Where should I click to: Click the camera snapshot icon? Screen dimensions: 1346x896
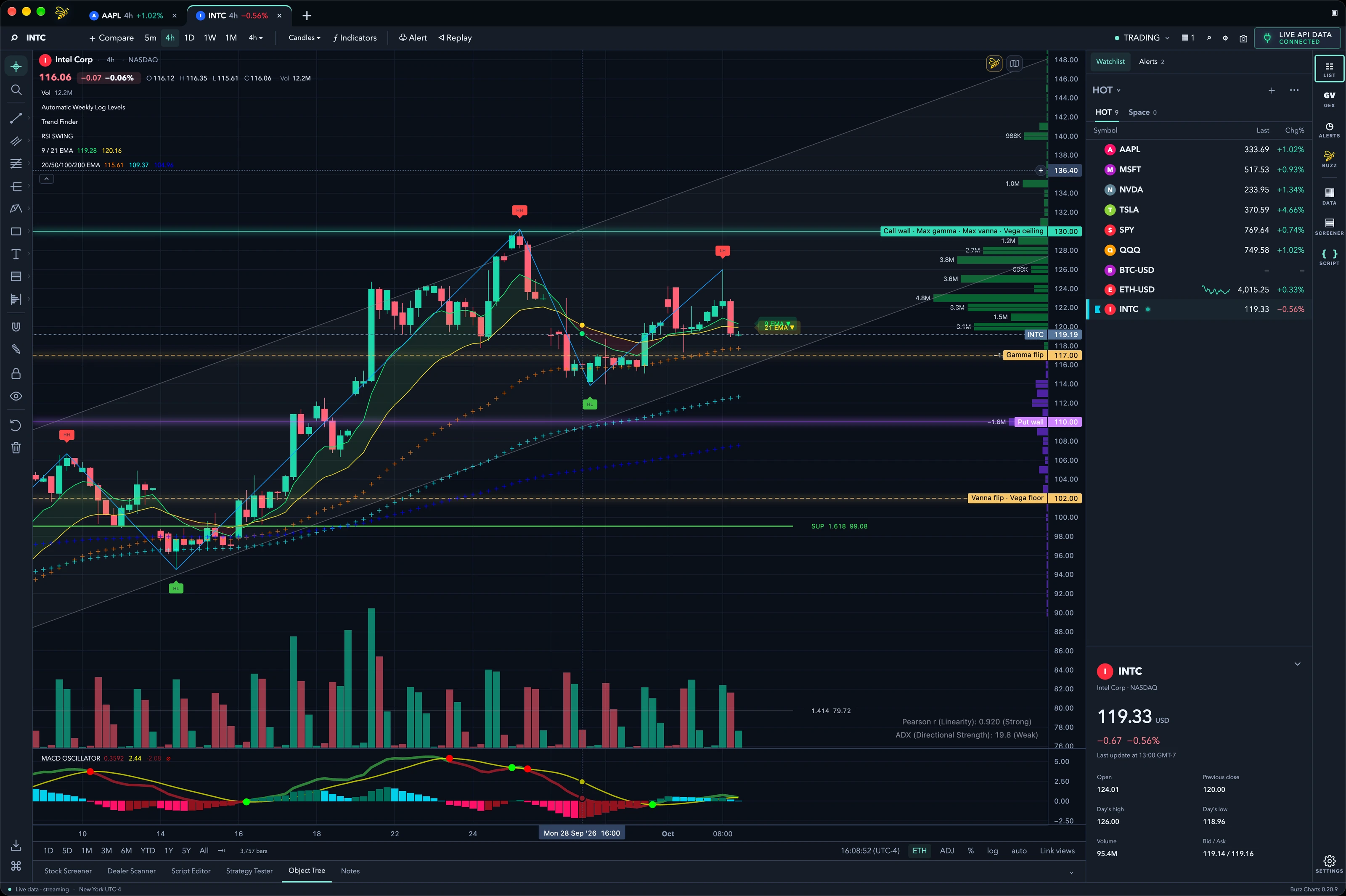1243,38
